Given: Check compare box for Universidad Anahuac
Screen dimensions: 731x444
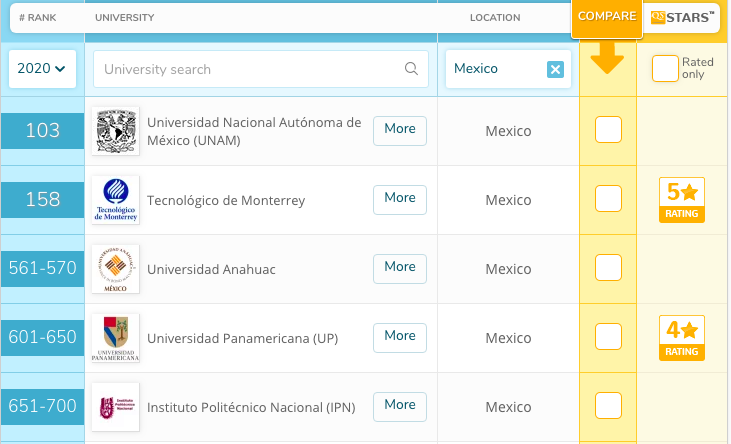Looking at the screenshot, I should 608,268.
